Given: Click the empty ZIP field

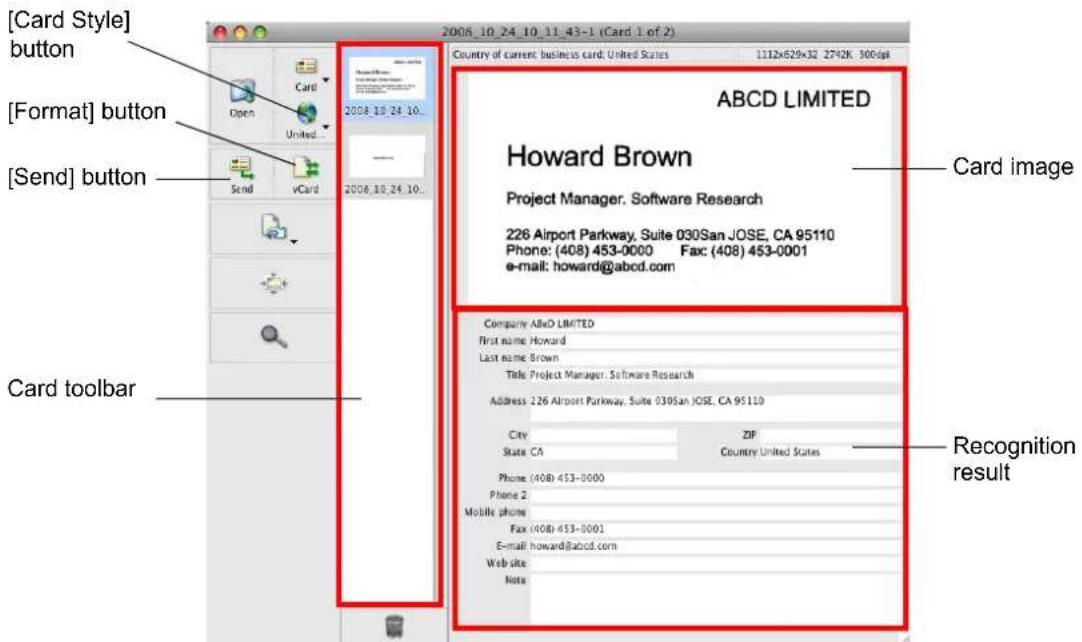Looking at the screenshot, I should point(830,435).
